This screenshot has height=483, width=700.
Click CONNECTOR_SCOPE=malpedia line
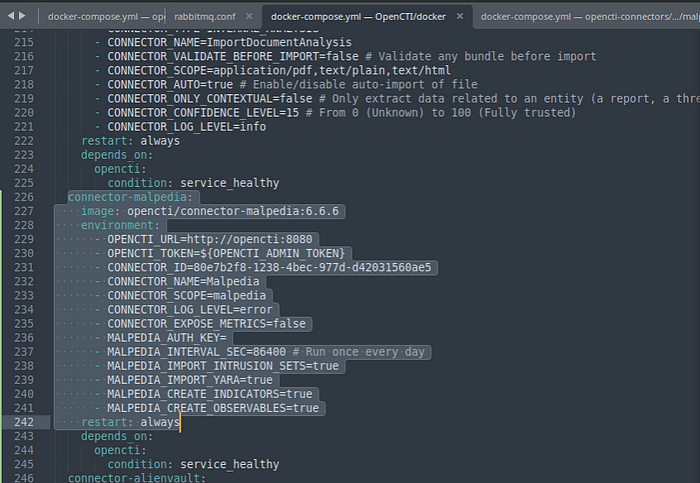coord(187,296)
